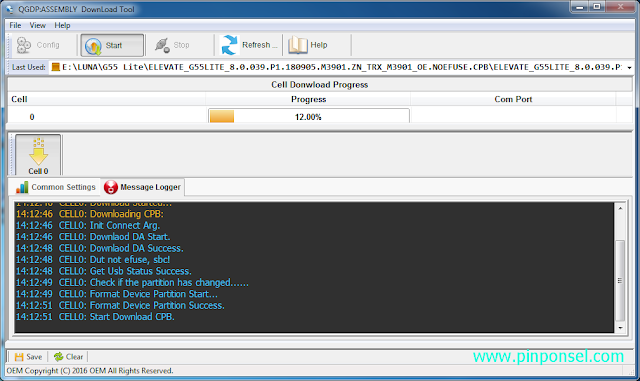
Task: Click the 'Init Connect Arg.' log line
Action: 88,225
